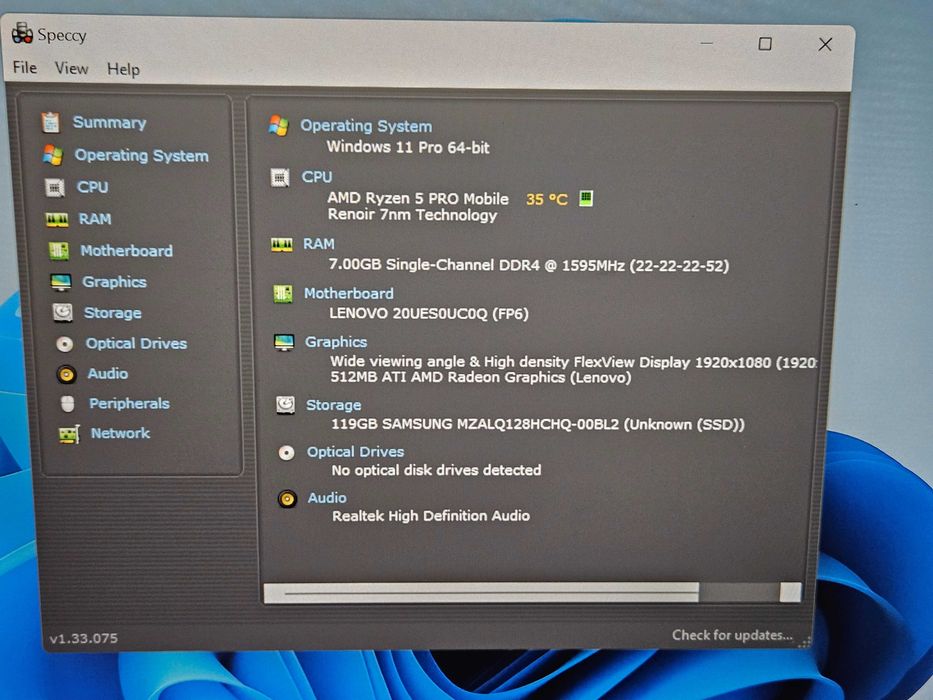Screen dimensions: 933x700
Task: Click the Peripherals mouse icon in sidebar
Action: point(68,404)
